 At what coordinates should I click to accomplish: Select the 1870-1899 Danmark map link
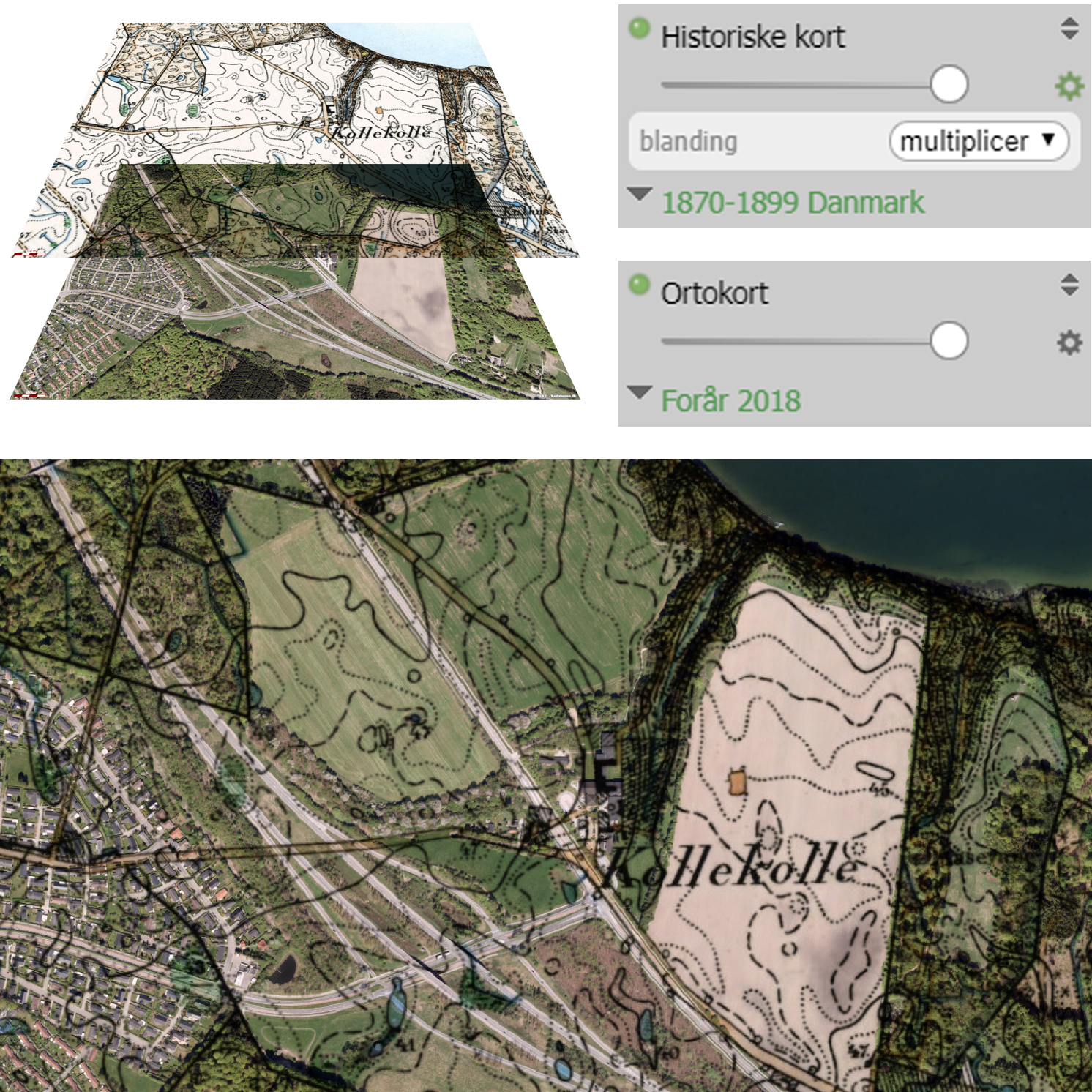793,203
